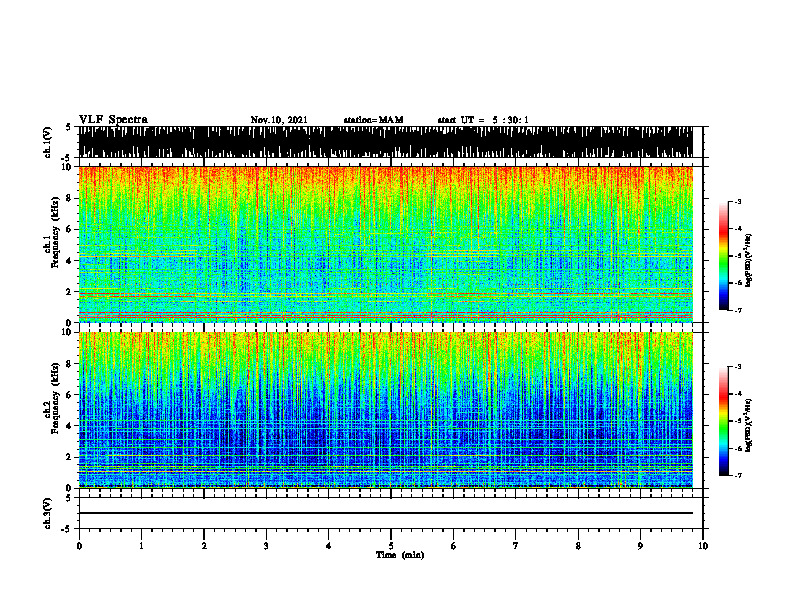792x612 pixels.
Task: Select the date text "Nov.10, 2021"
Action: [279, 120]
